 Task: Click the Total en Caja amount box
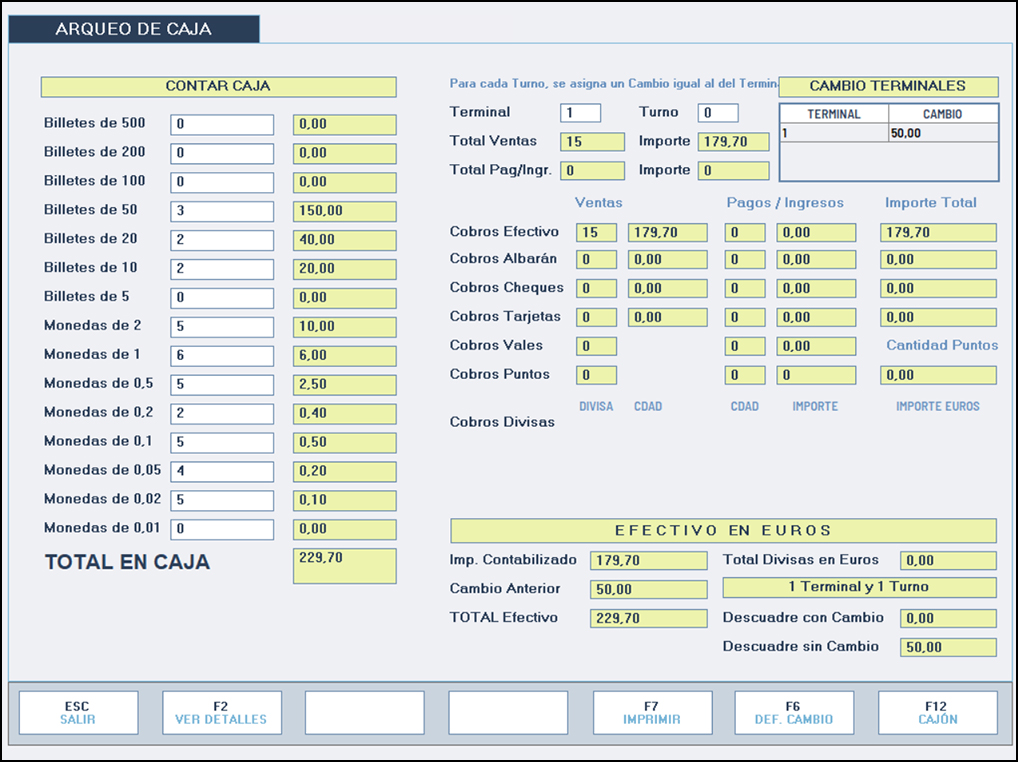[344, 566]
